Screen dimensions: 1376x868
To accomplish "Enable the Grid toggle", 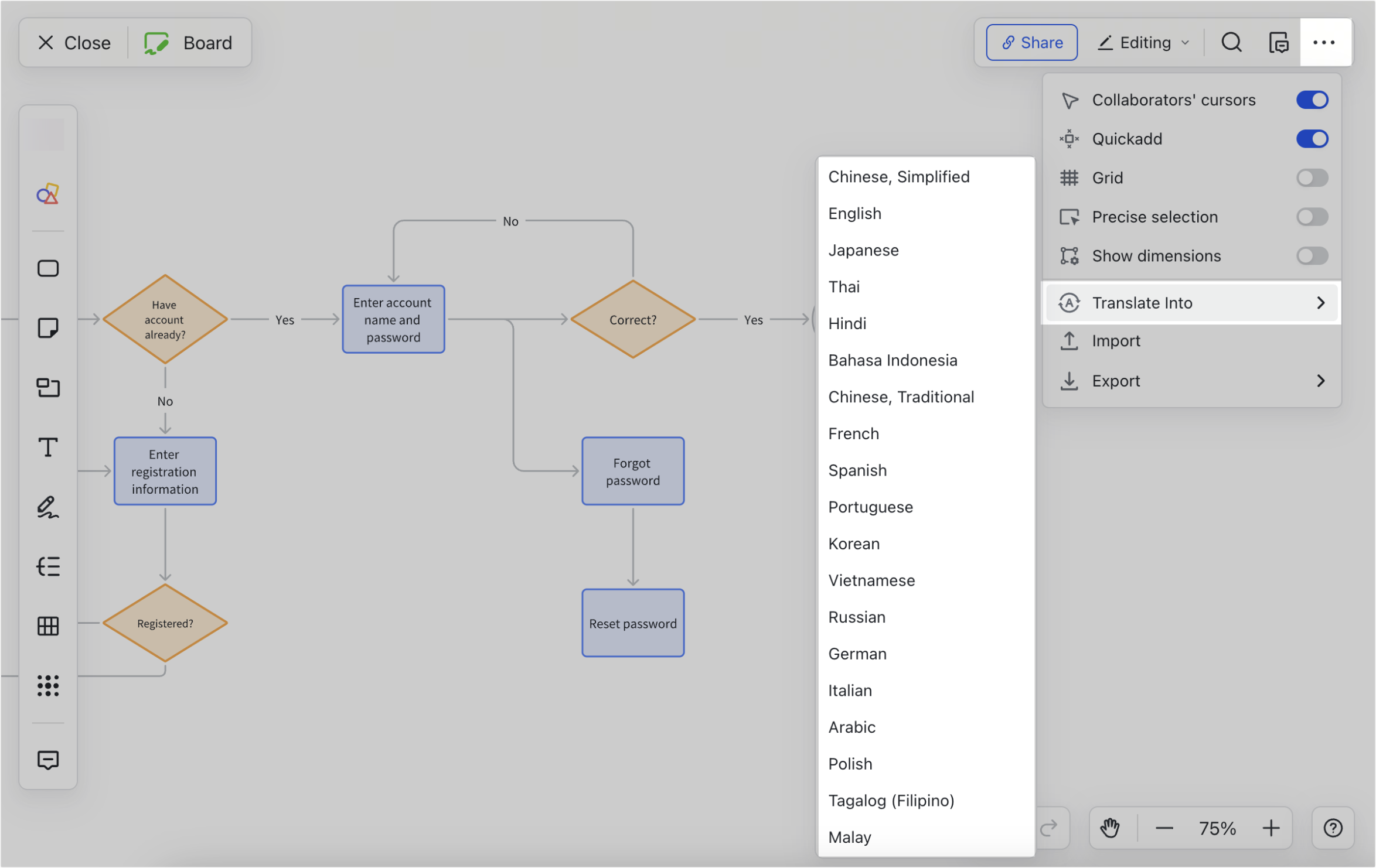I will click(x=1312, y=177).
